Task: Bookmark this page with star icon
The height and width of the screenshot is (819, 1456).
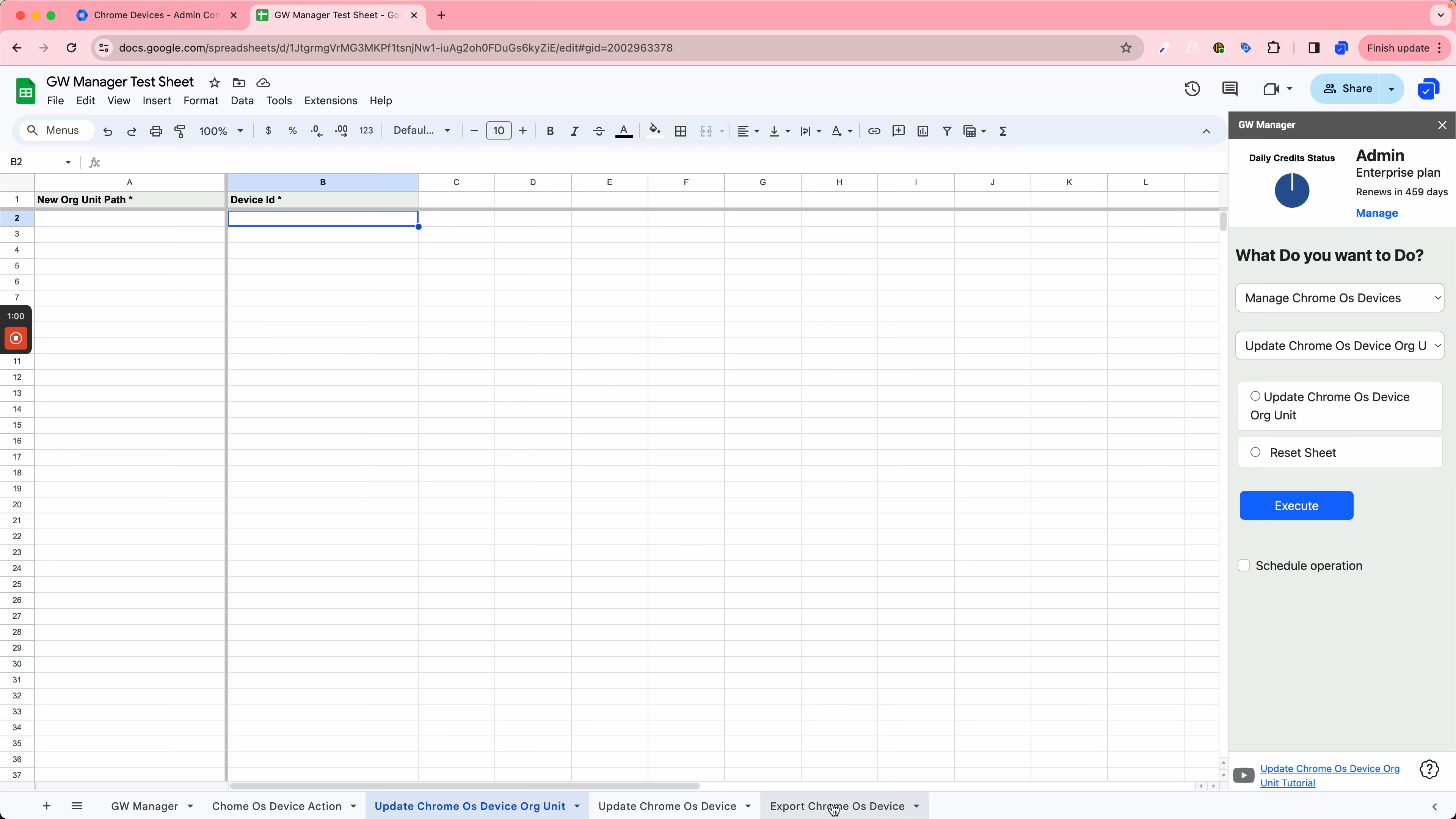Action: [1126, 48]
